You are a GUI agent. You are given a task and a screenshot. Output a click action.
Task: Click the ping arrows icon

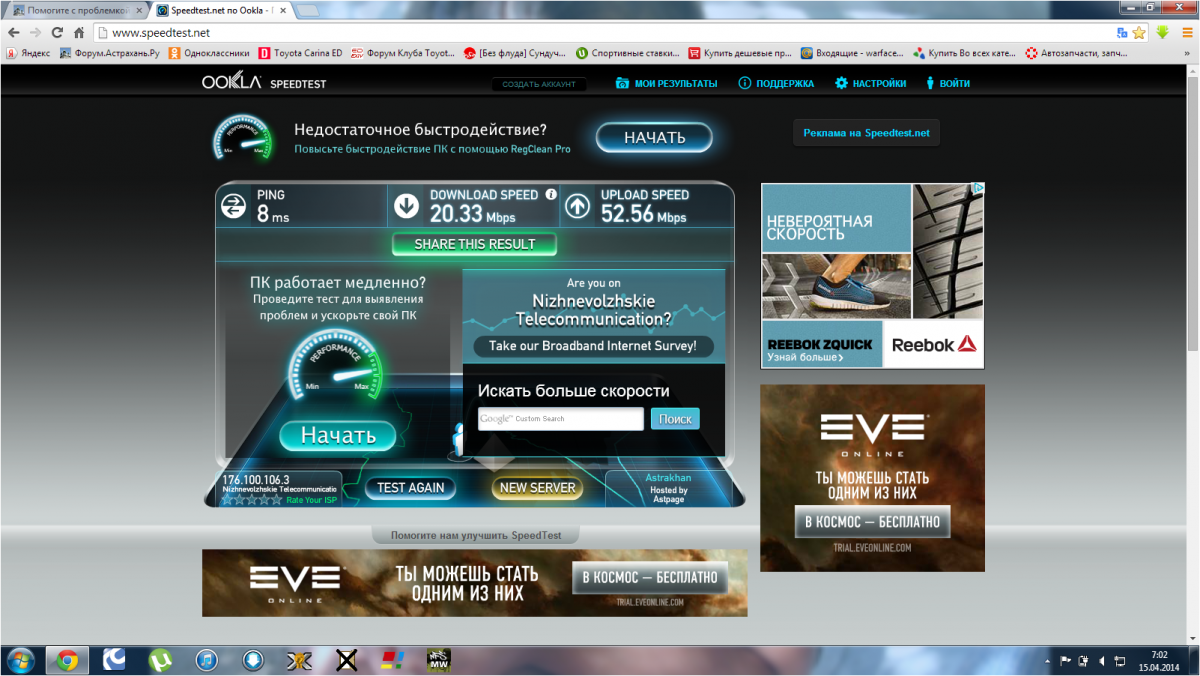pos(233,206)
